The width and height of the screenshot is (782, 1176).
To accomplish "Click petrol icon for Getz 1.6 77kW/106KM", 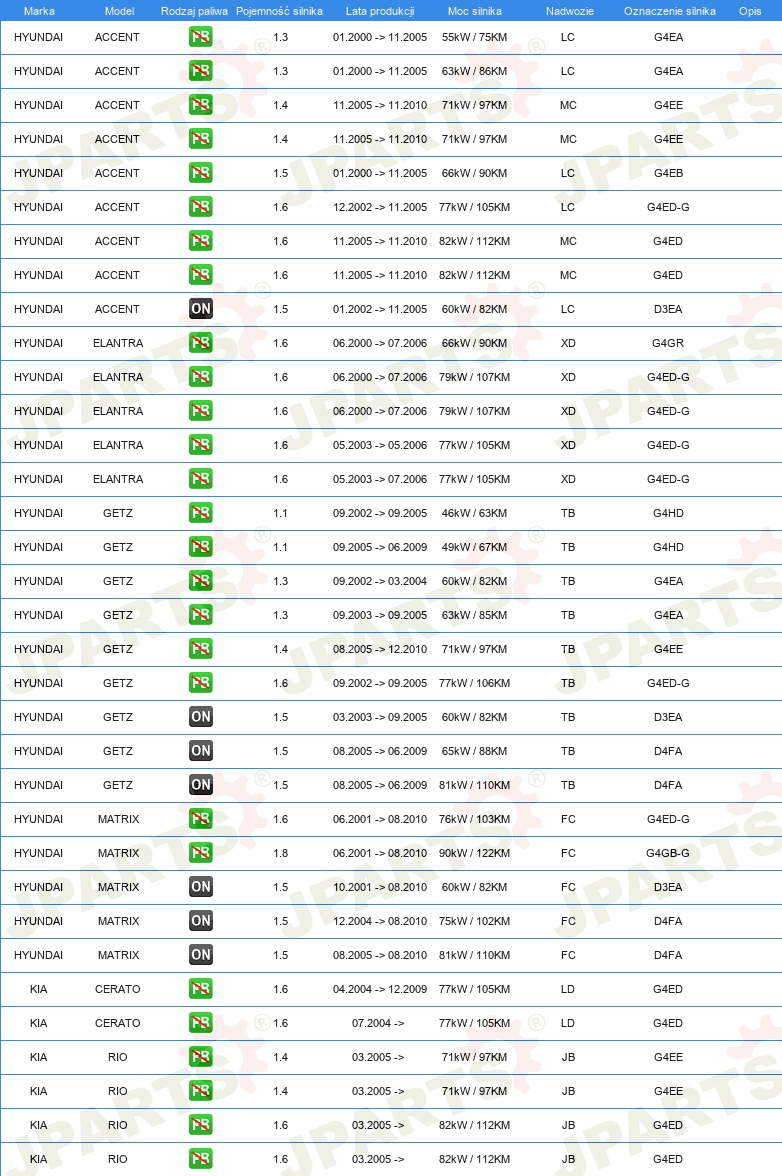I will [200, 683].
